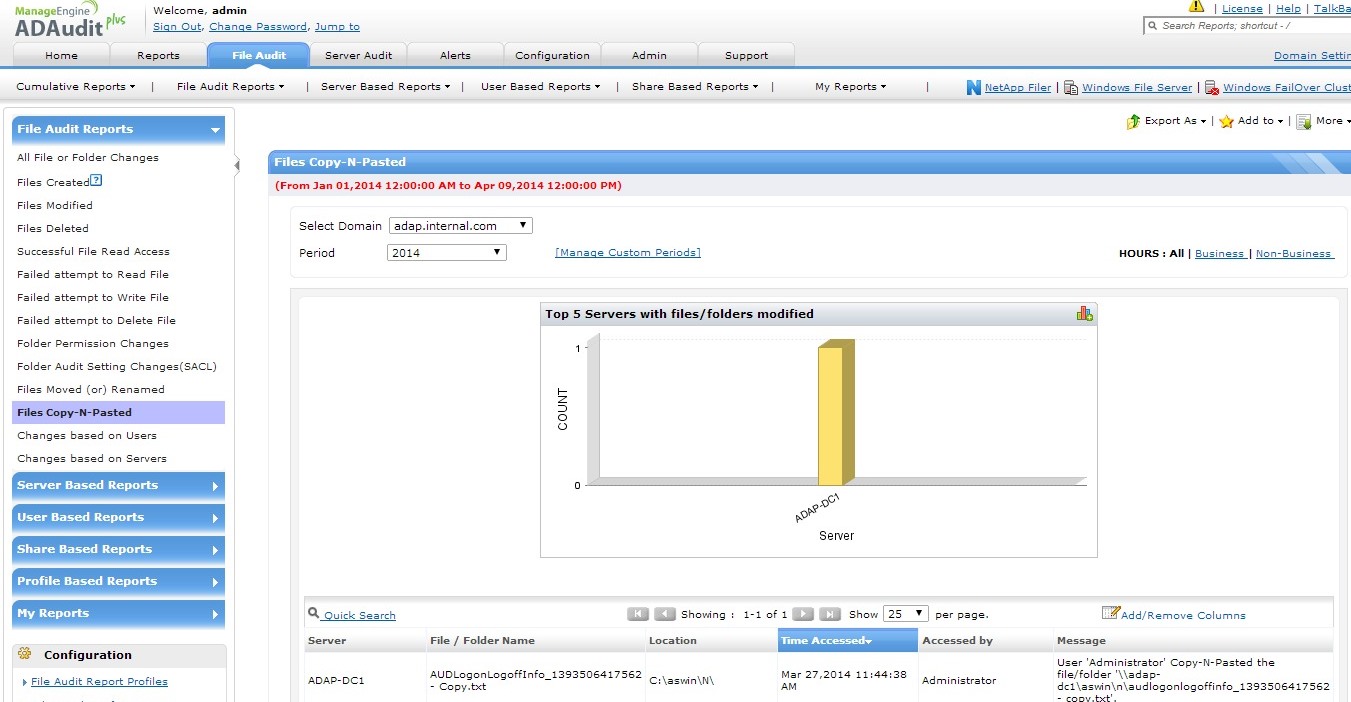Viewport: 1351px width, 702px height.
Task: Click the Add/Remove Columns icon
Action: [1110, 613]
